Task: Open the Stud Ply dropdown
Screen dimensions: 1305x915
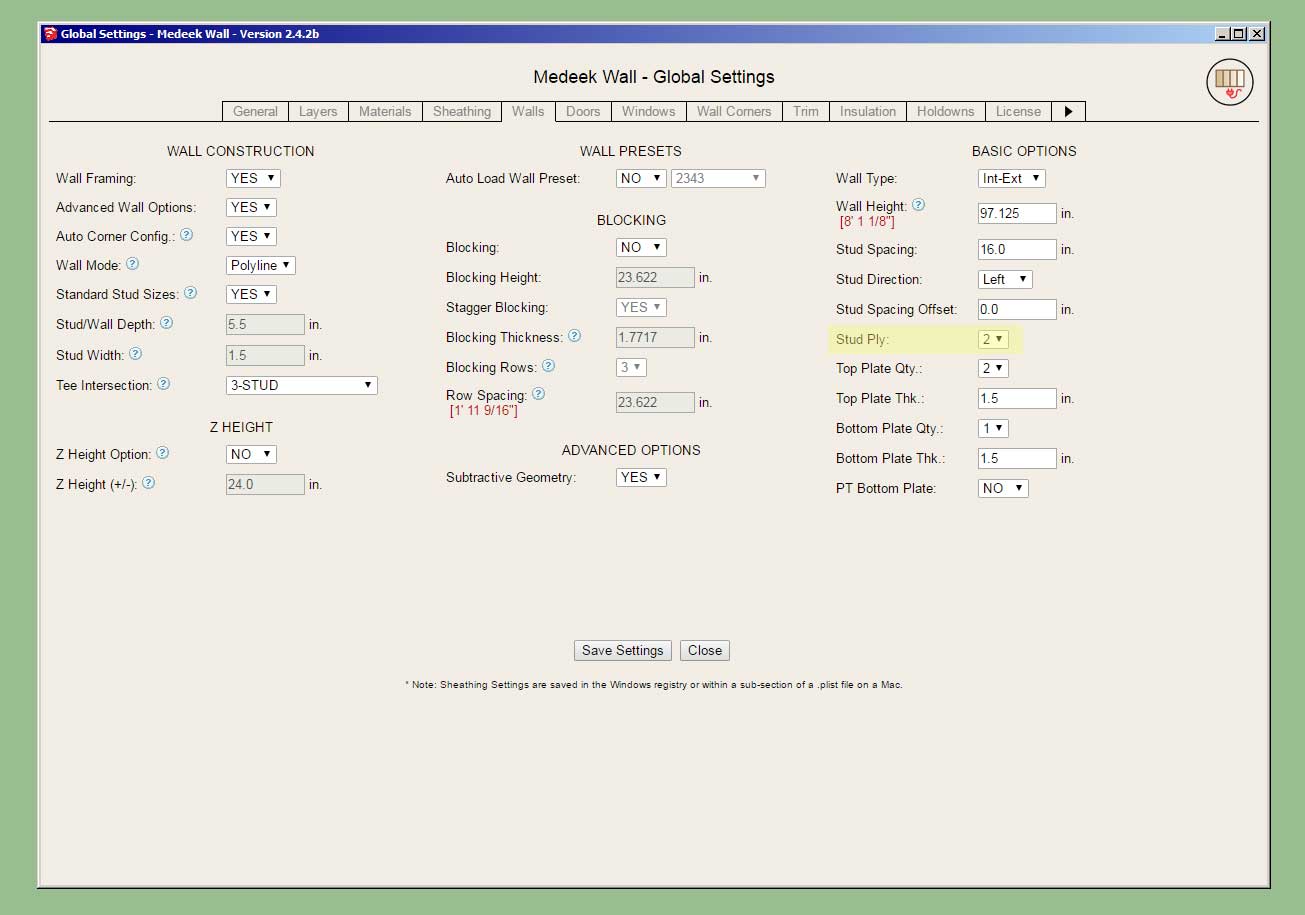Action: click(993, 339)
